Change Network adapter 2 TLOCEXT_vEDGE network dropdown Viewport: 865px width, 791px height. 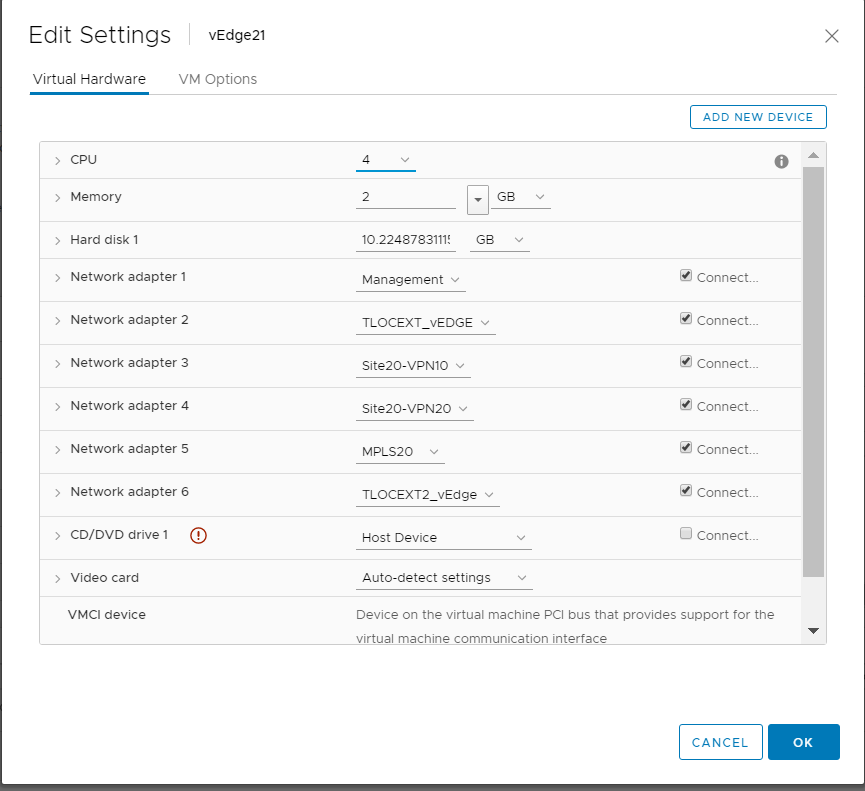(426, 323)
